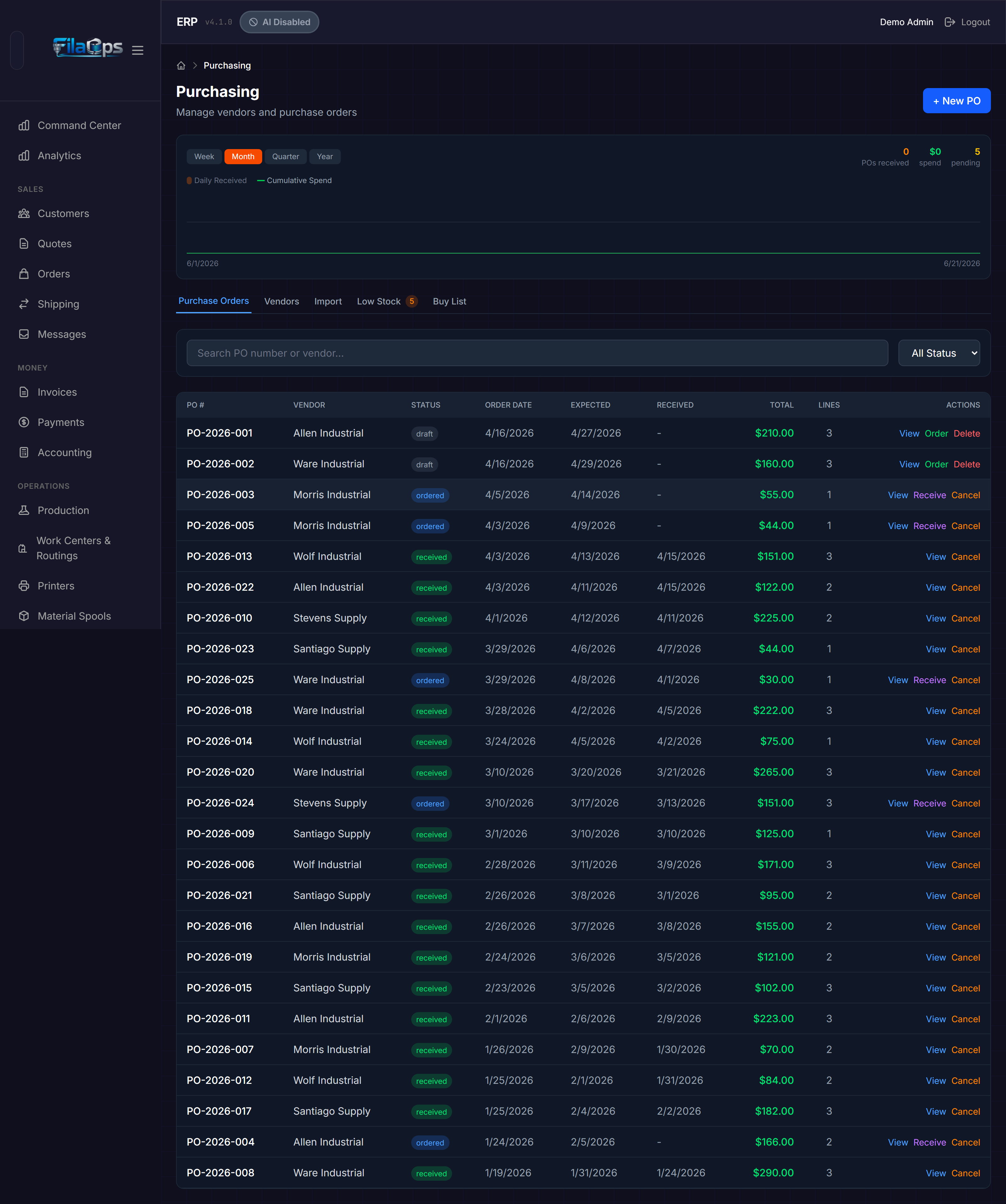Order draft PO-2026-001

[x=936, y=434]
